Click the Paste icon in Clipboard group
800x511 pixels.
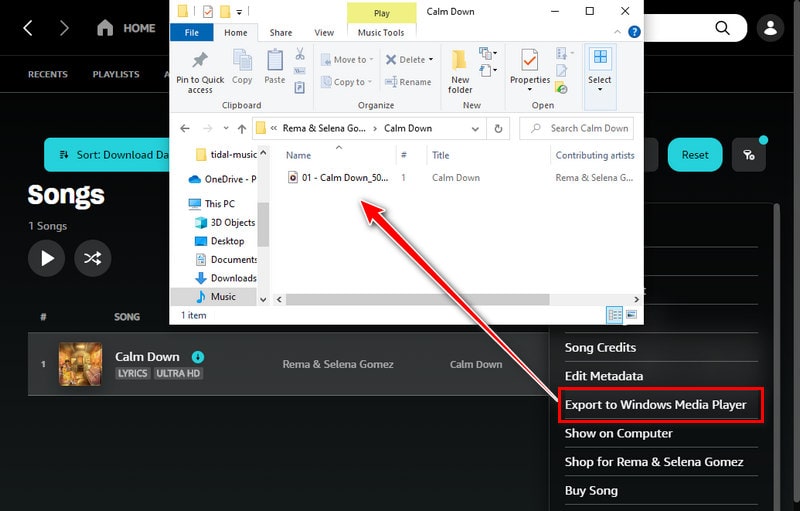[274, 67]
